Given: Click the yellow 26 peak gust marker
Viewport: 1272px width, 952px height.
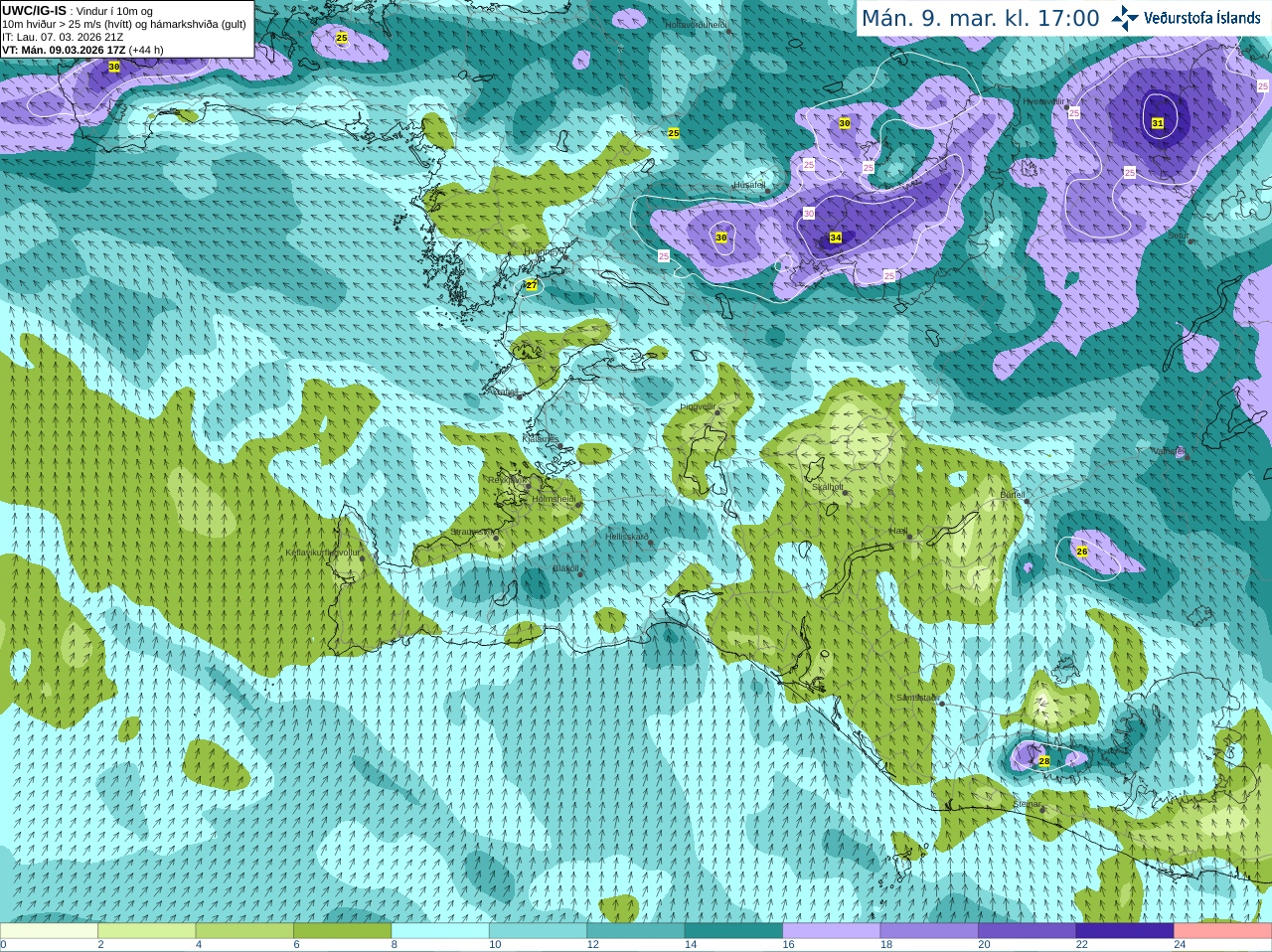Looking at the screenshot, I should pyautogui.click(x=1082, y=551).
